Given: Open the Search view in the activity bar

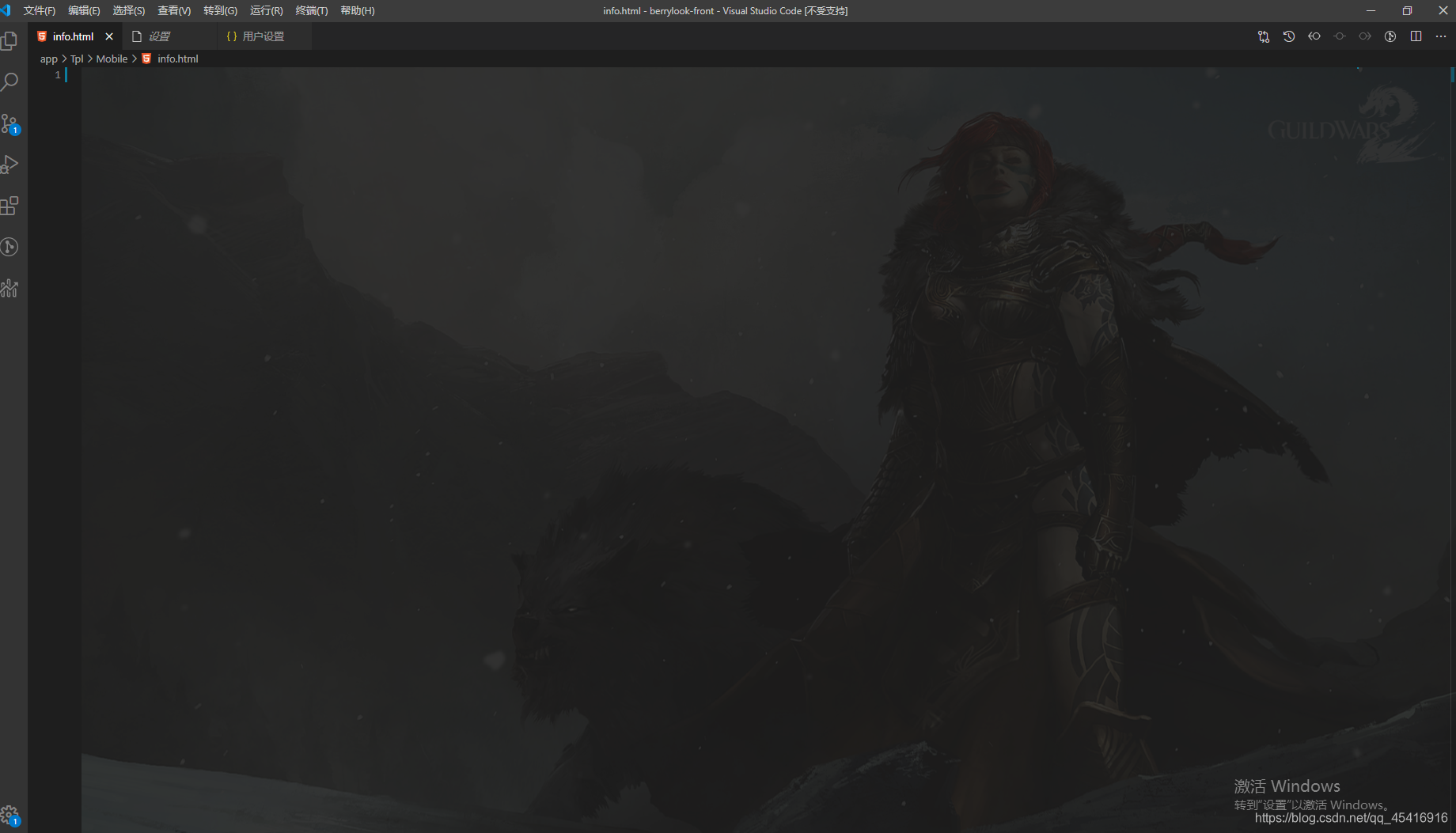Looking at the screenshot, I should click(x=9, y=81).
